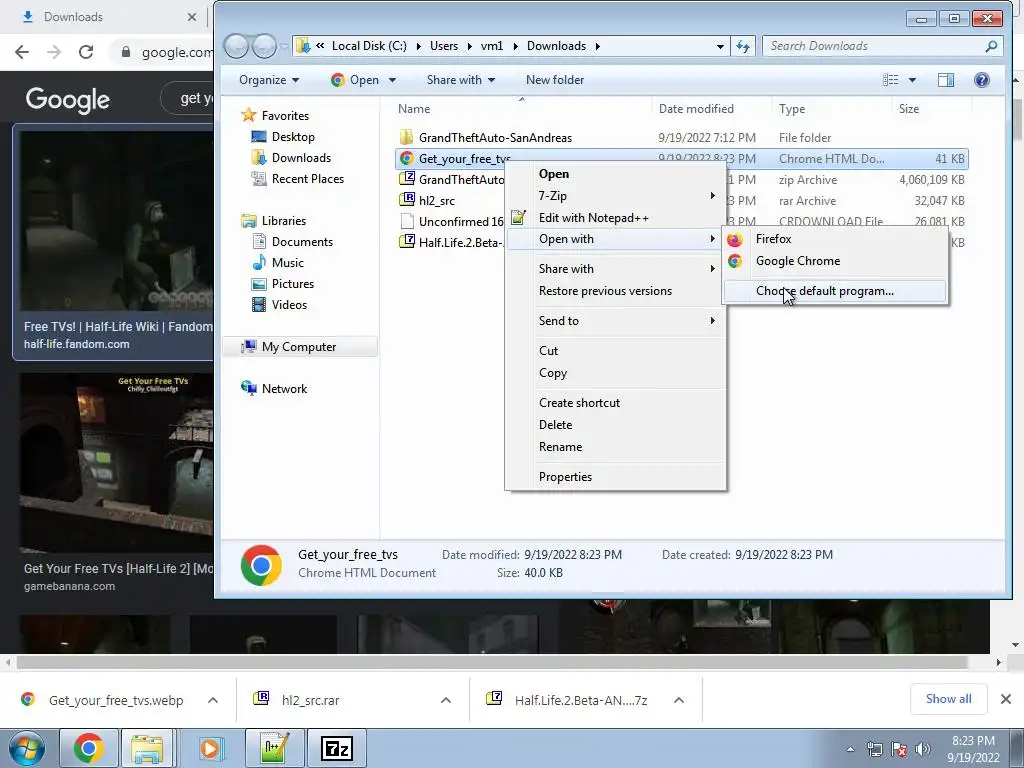Click Local Disk (C:) in breadcrumb
Image resolution: width=1024 pixels, height=768 pixels.
369,46
